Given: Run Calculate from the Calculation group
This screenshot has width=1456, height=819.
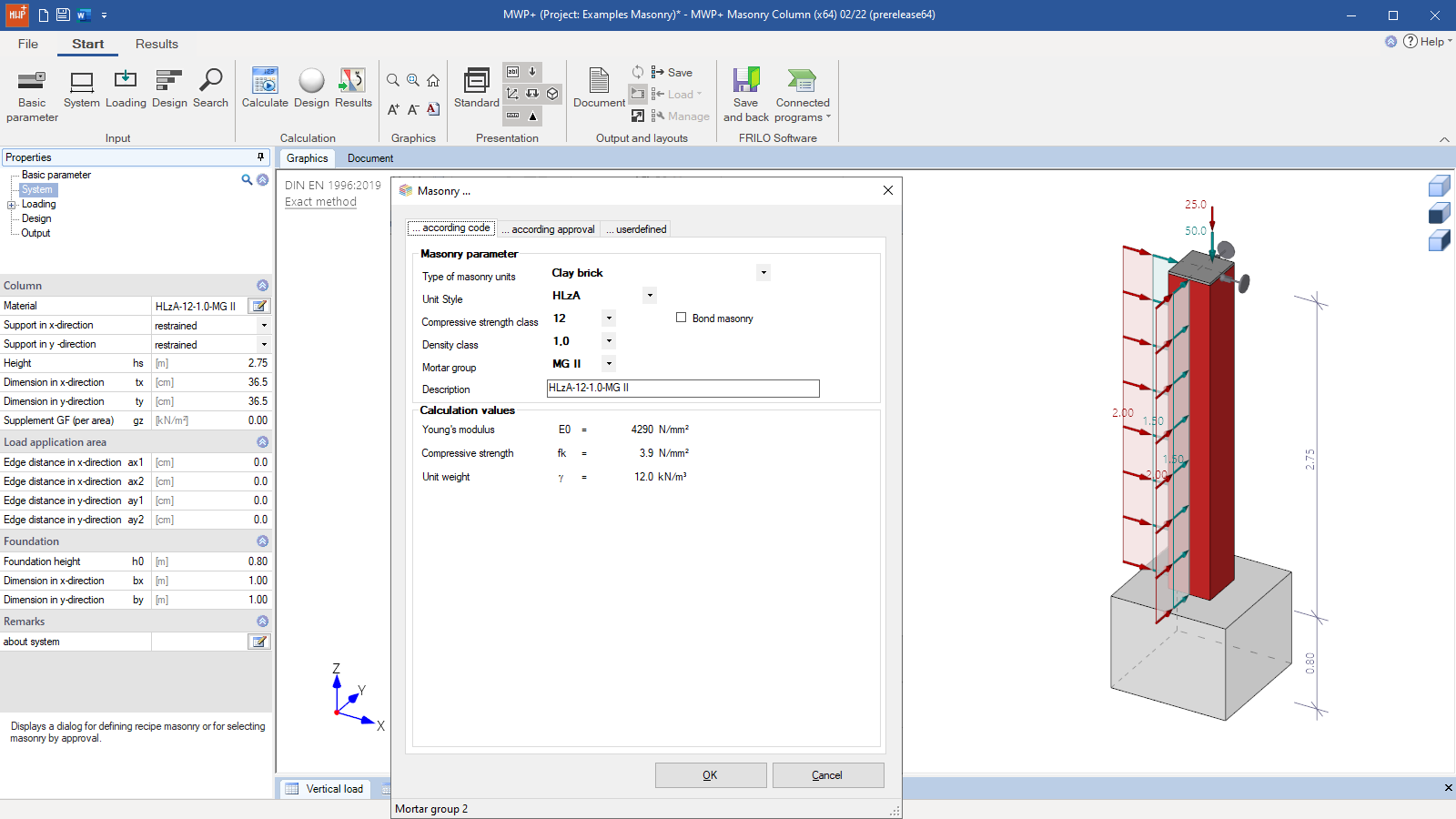Looking at the screenshot, I should pyautogui.click(x=265, y=88).
